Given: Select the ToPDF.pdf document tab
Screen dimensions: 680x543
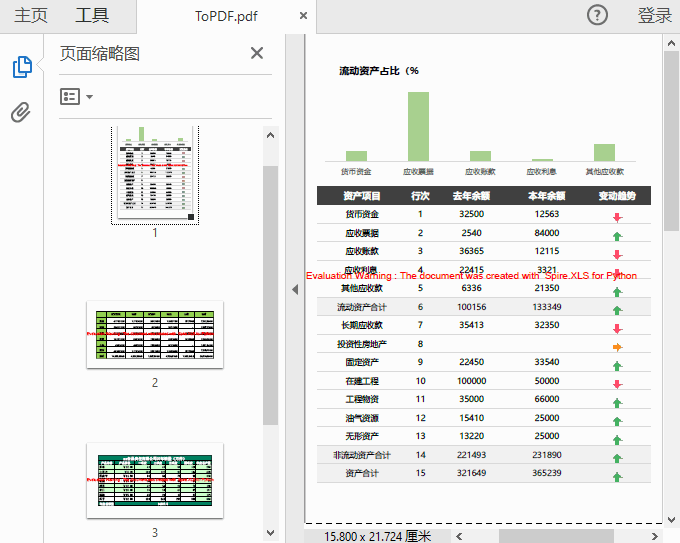Looking at the screenshot, I should [226, 16].
